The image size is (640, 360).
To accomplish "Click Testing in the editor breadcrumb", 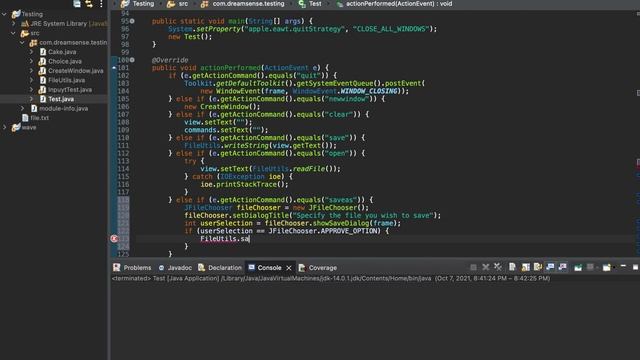I will pos(138,4).
